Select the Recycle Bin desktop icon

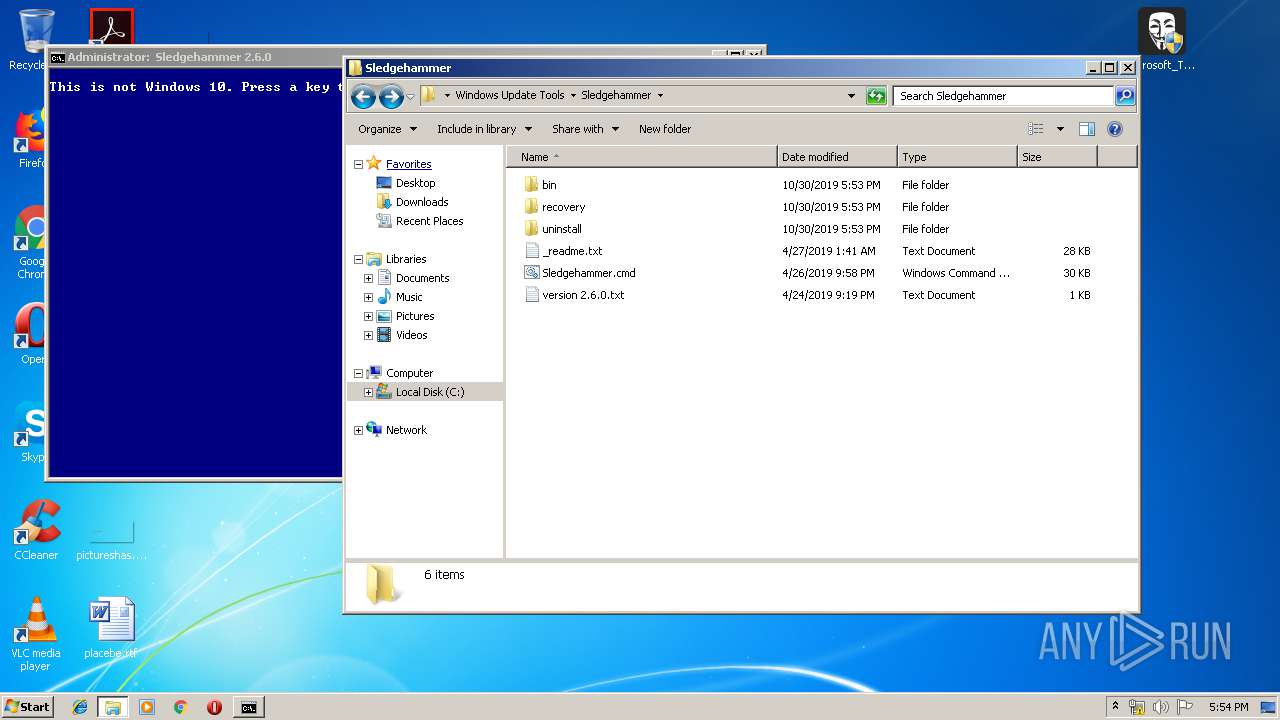pos(36,39)
